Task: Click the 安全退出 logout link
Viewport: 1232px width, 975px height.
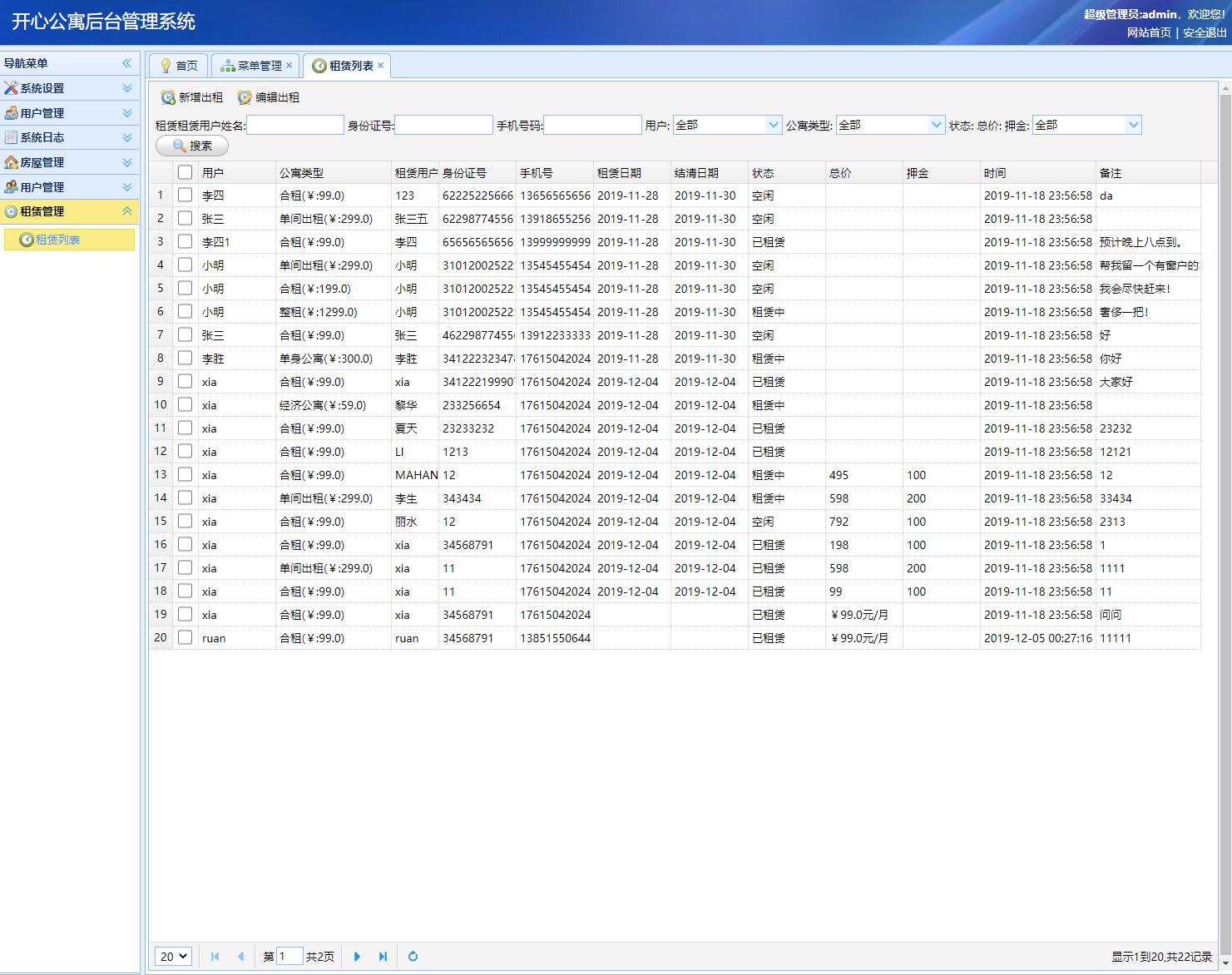Action: click(1205, 32)
